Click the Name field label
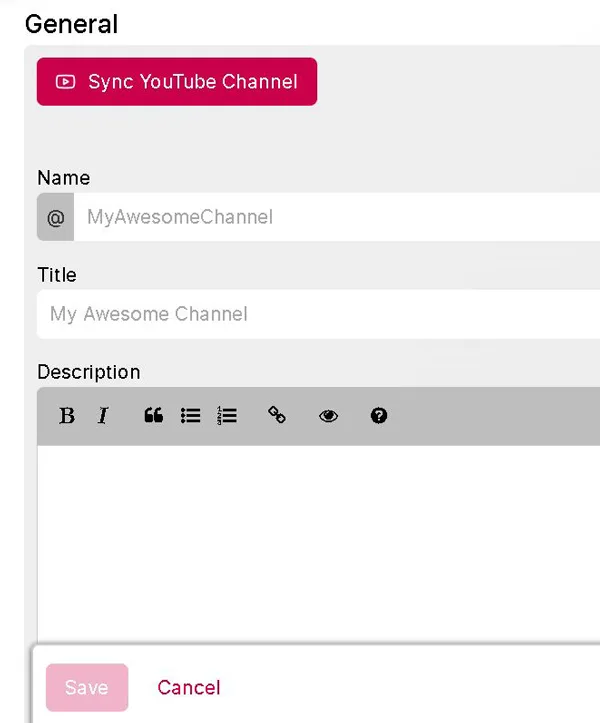The height and width of the screenshot is (723, 600). tap(63, 178)
